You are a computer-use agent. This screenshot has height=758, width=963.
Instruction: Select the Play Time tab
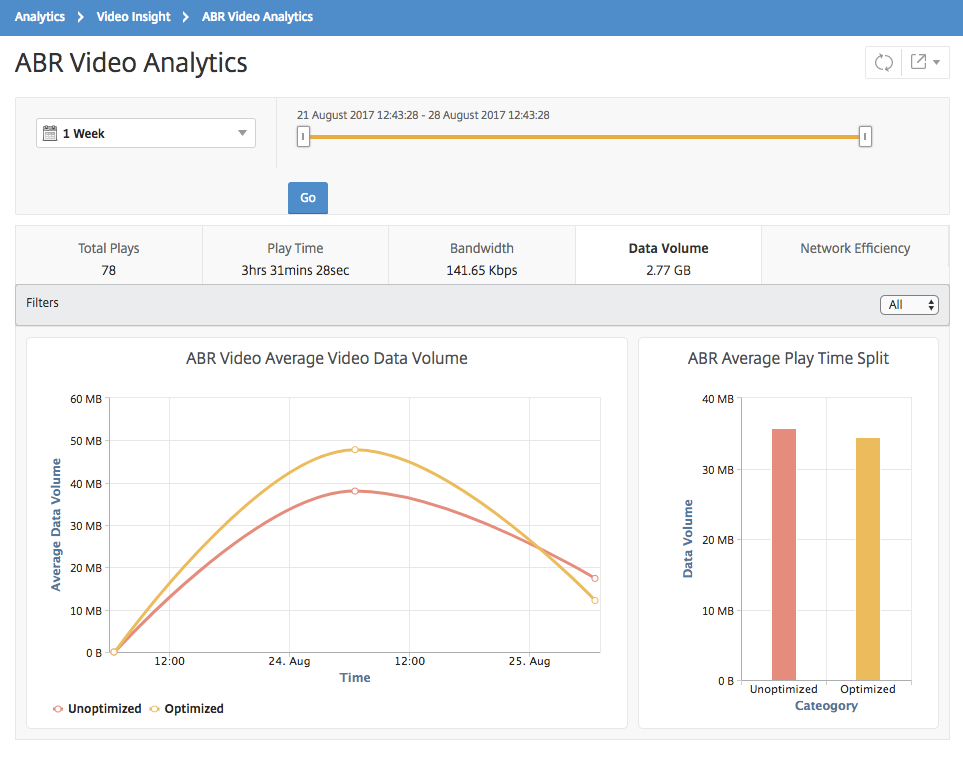click(295, 258)
